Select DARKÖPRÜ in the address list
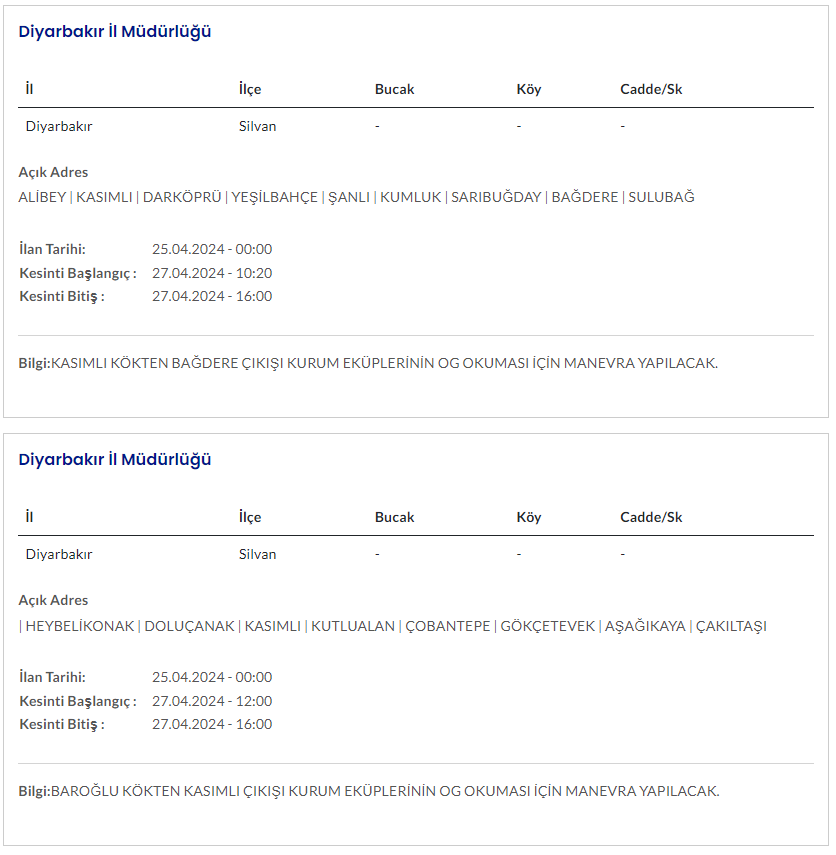The image size is (836, 855). coord(182,197)
